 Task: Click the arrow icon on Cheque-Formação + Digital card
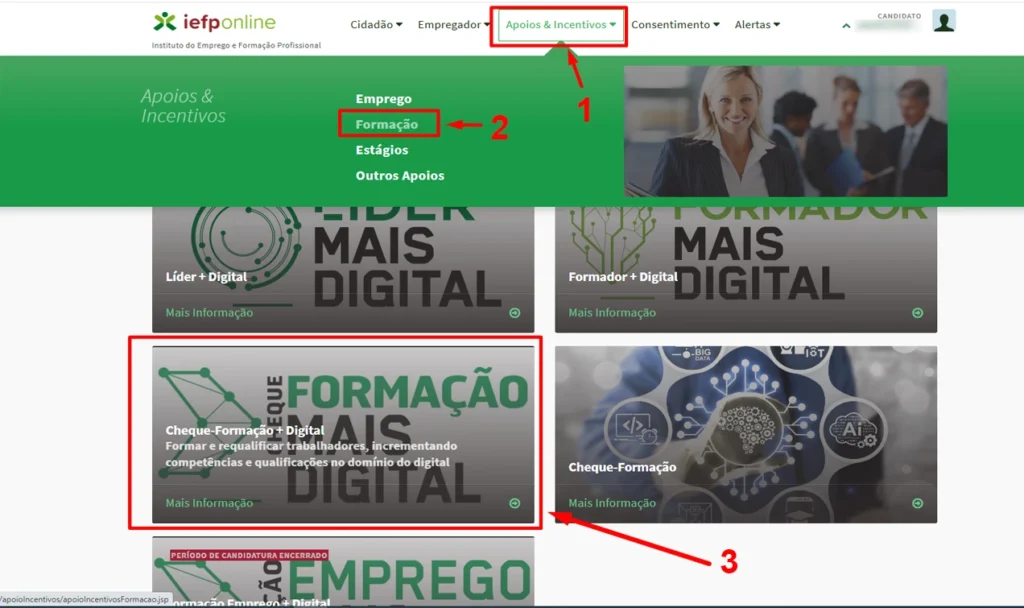pyautogui.click(x=515, y=503)
